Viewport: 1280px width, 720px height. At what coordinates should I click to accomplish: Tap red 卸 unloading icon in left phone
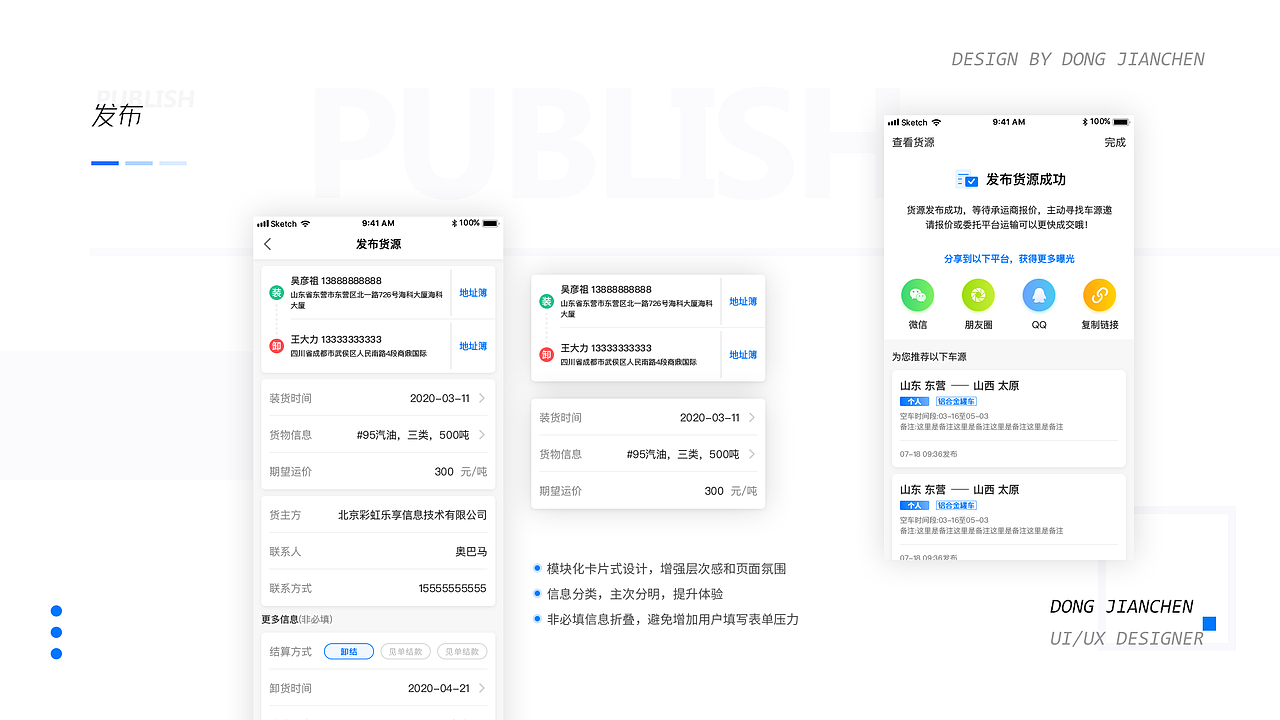pyautogui.click(x=277, y=346)
